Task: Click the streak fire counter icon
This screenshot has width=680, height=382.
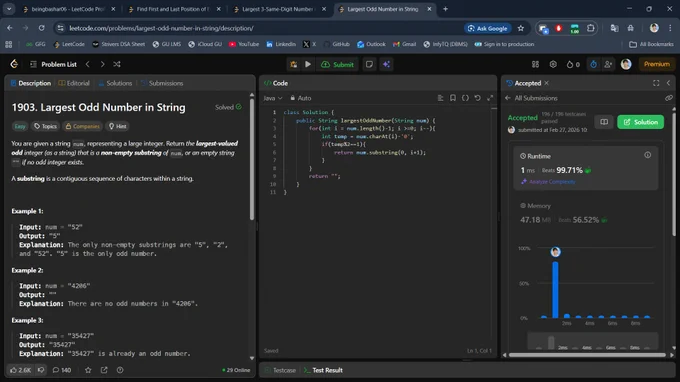Action: (573, 64)
